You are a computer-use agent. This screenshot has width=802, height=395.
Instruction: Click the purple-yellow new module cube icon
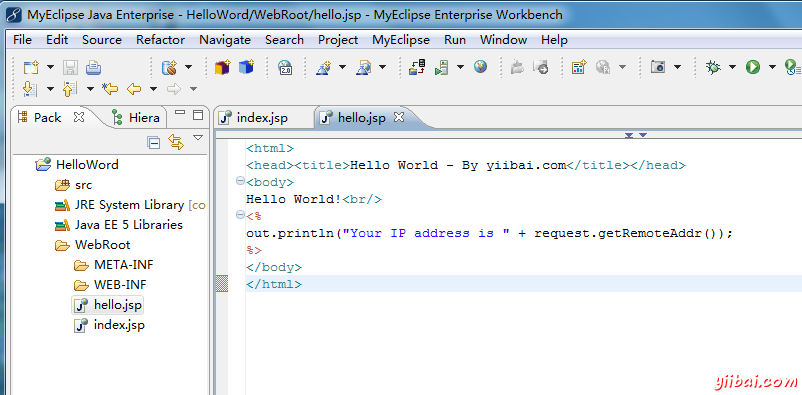tap(222, 67)
